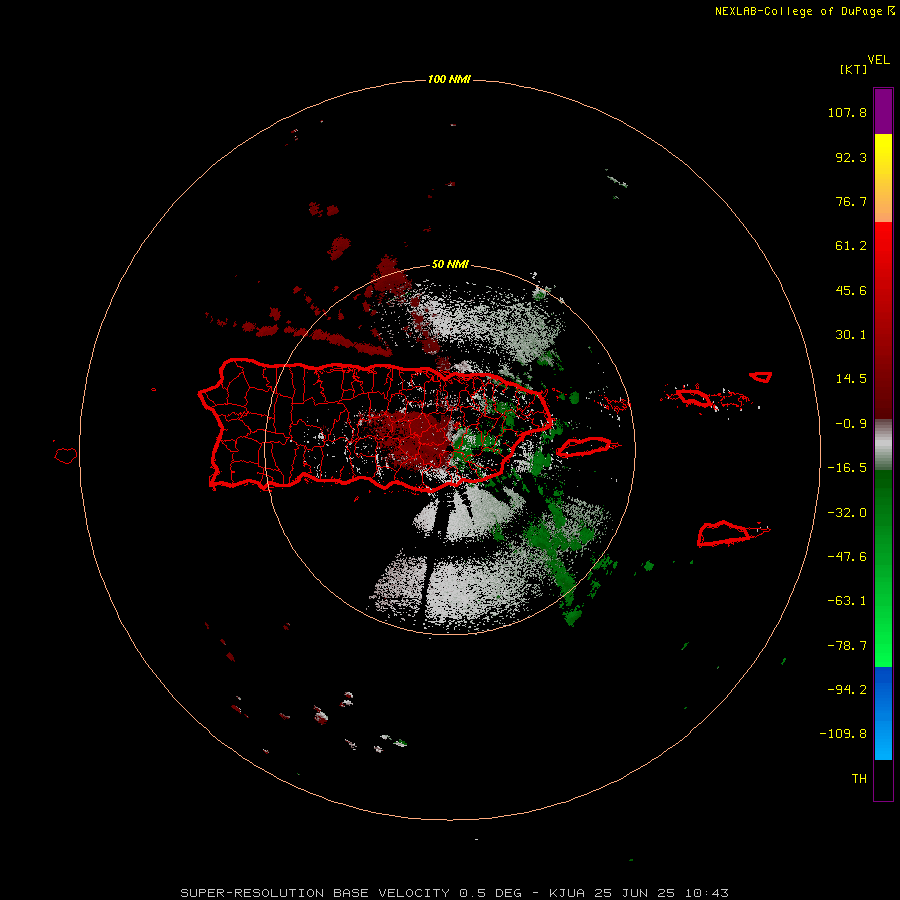900x900 pixels.
Task: Select the -47.6 scale value
Action: pos(847,557)
